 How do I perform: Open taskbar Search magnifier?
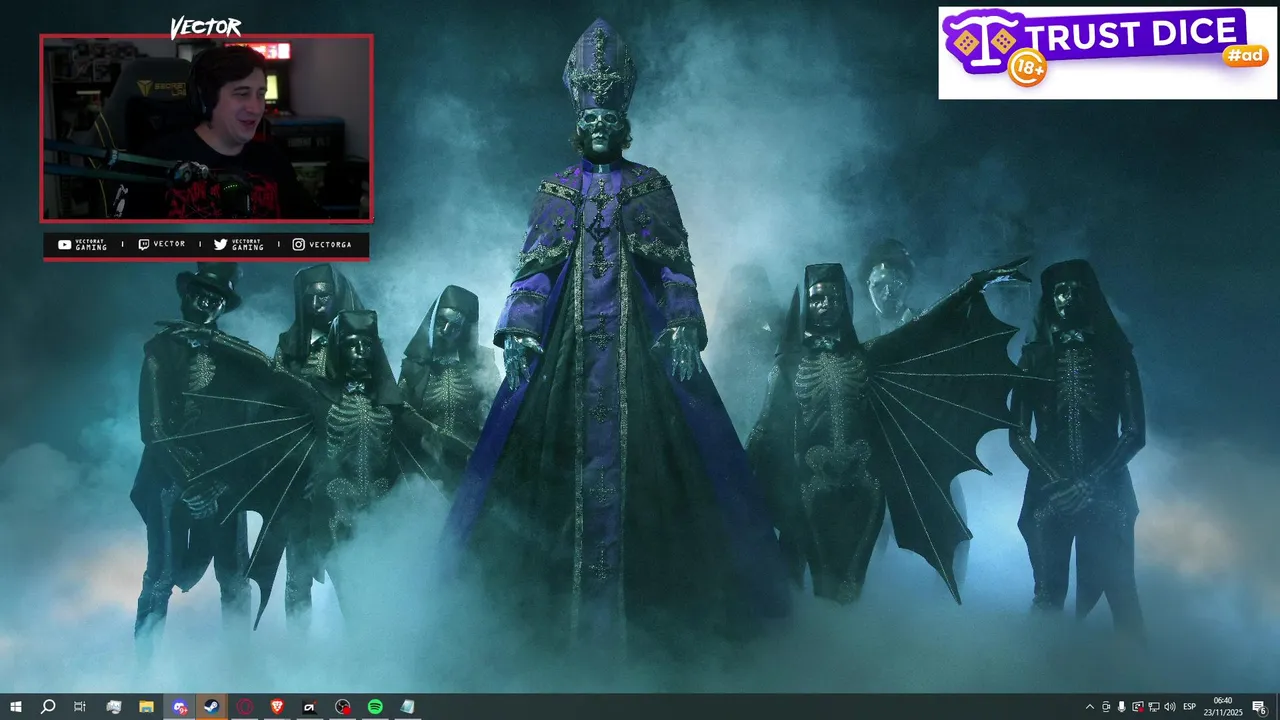[48, 707]
